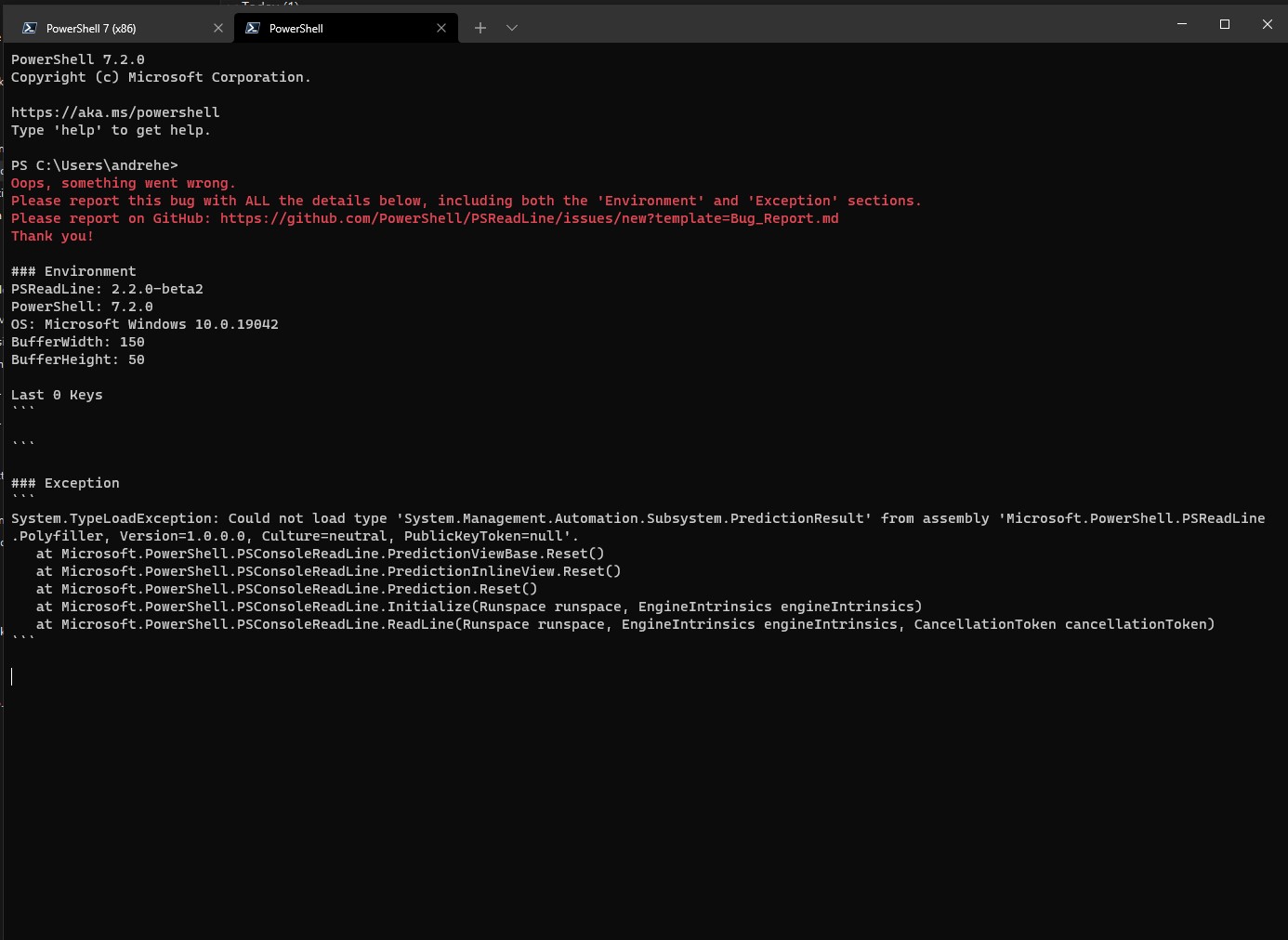Click the 'PSConsoleReadLine.Initialize' stack line

pyautogui.click(x=480, y=607)
